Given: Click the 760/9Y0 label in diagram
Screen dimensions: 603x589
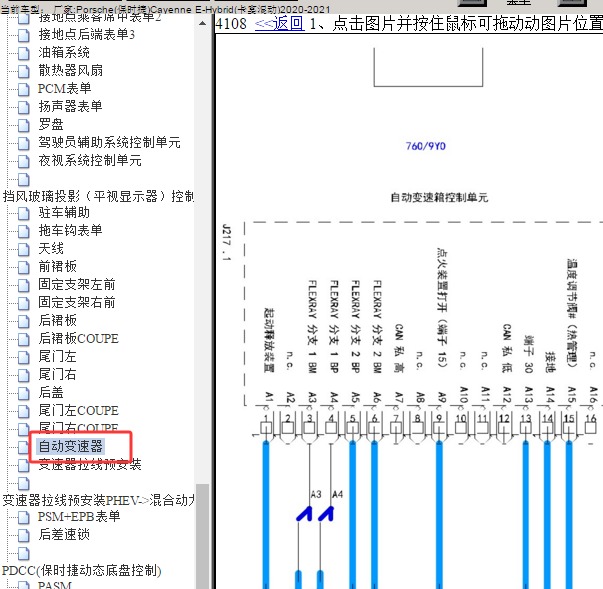Looking at the screenshot, I should pyautogui.click(x=426, y=146).
